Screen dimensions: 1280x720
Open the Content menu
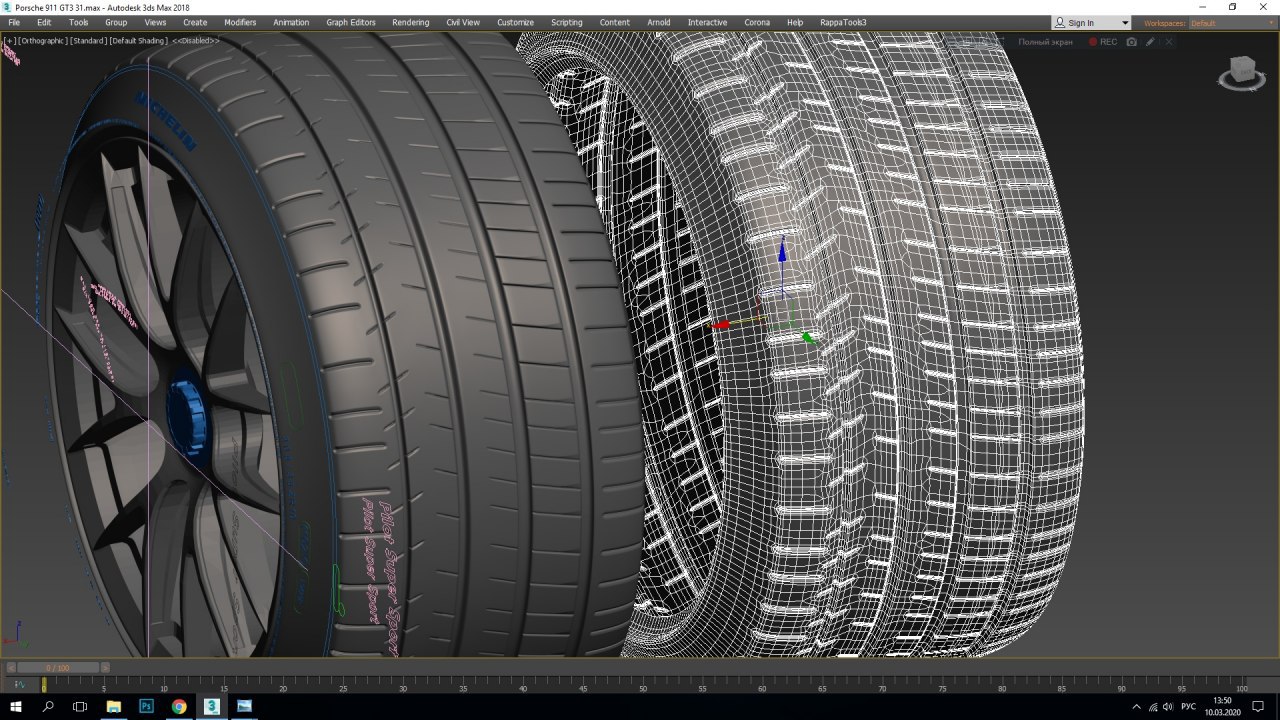(x=615, y=22)
